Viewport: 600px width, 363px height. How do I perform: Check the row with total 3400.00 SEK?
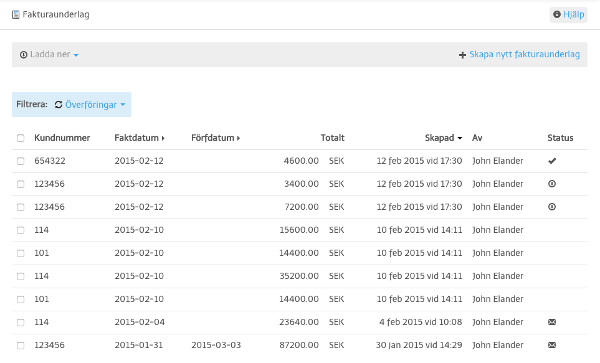click(21, 184)
